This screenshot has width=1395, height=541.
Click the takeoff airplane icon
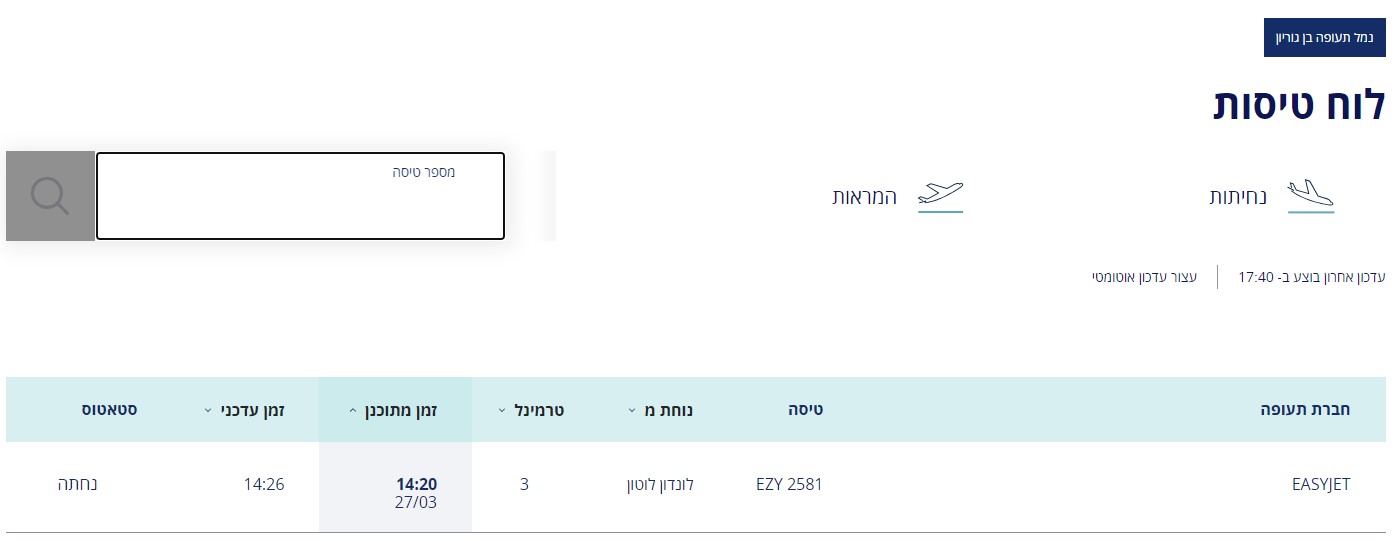[940, 194]
